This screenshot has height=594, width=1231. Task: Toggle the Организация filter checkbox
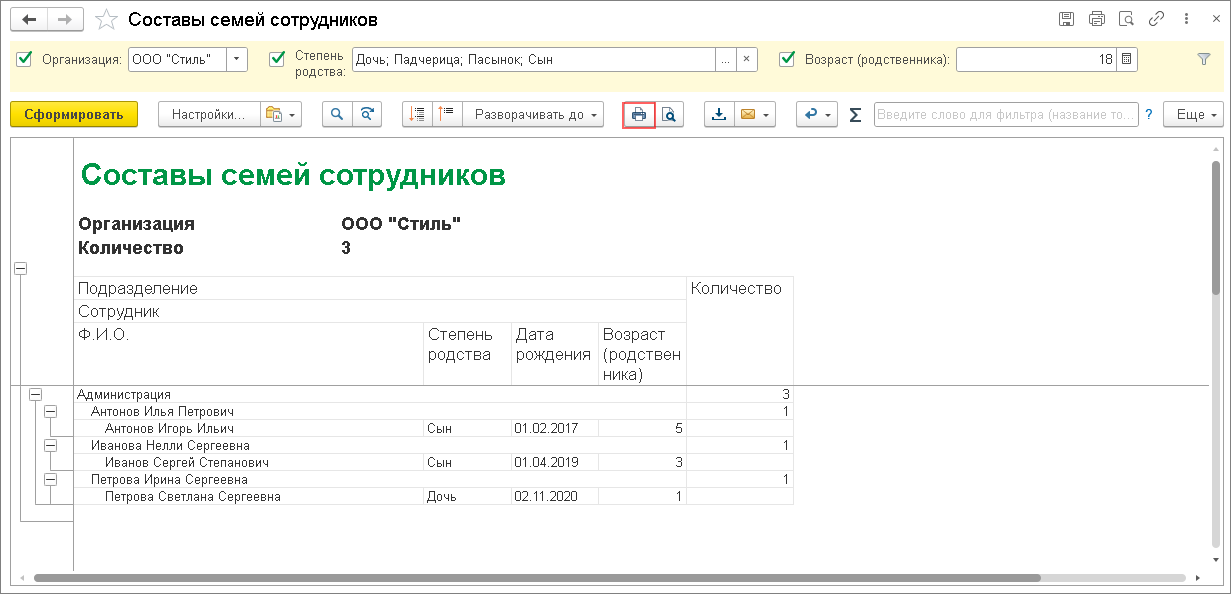25,59
